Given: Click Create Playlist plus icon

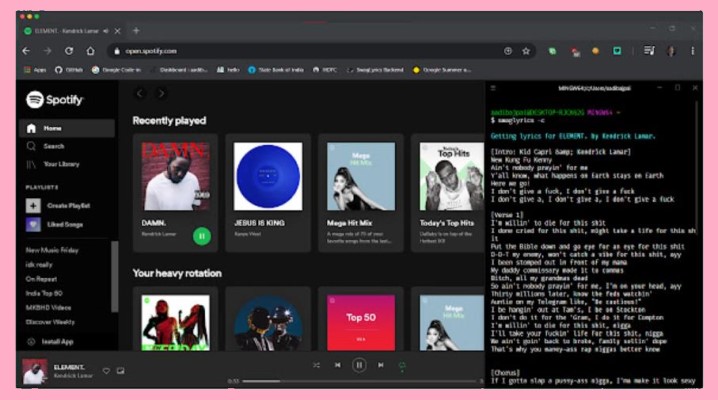Looking at the screenshot, I should (x=33, y=205).
